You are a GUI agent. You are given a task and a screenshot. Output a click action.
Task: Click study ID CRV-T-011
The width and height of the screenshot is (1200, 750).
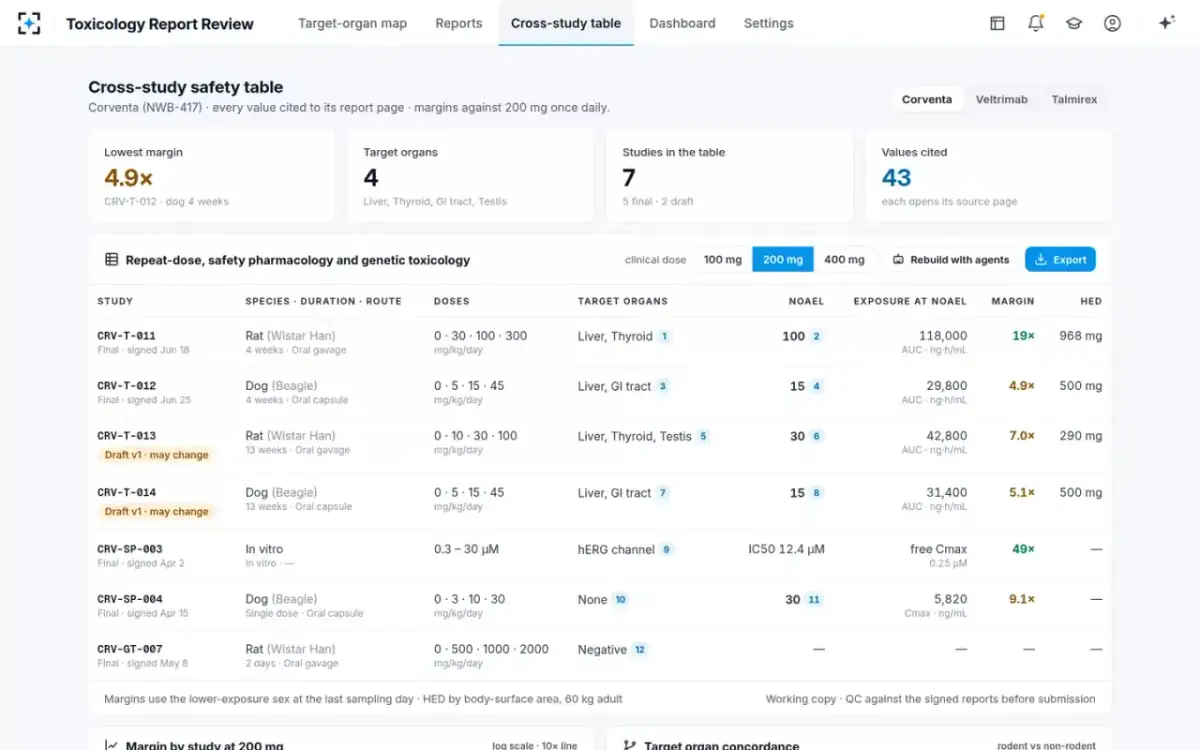[126, 336]
